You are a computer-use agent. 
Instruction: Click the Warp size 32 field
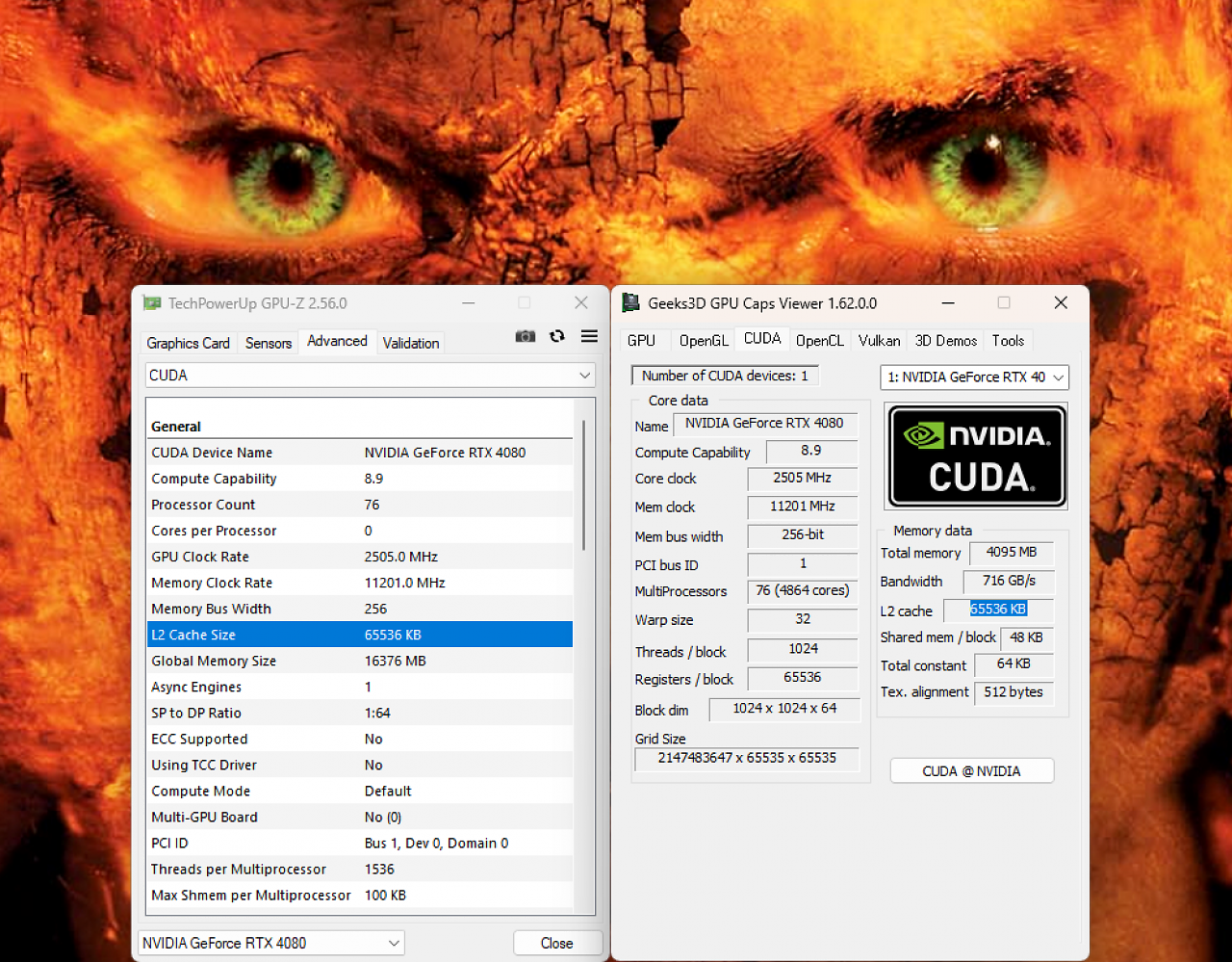802,620
